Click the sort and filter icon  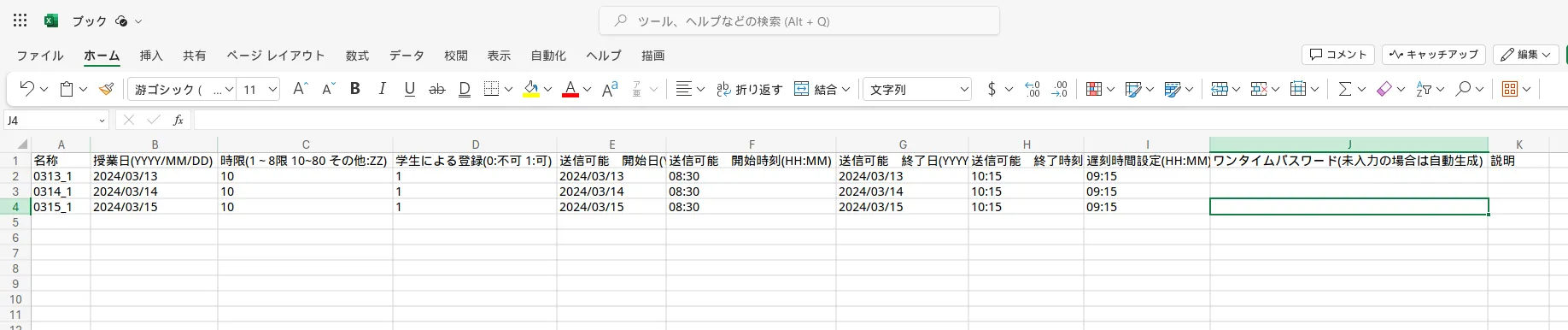1424,89
